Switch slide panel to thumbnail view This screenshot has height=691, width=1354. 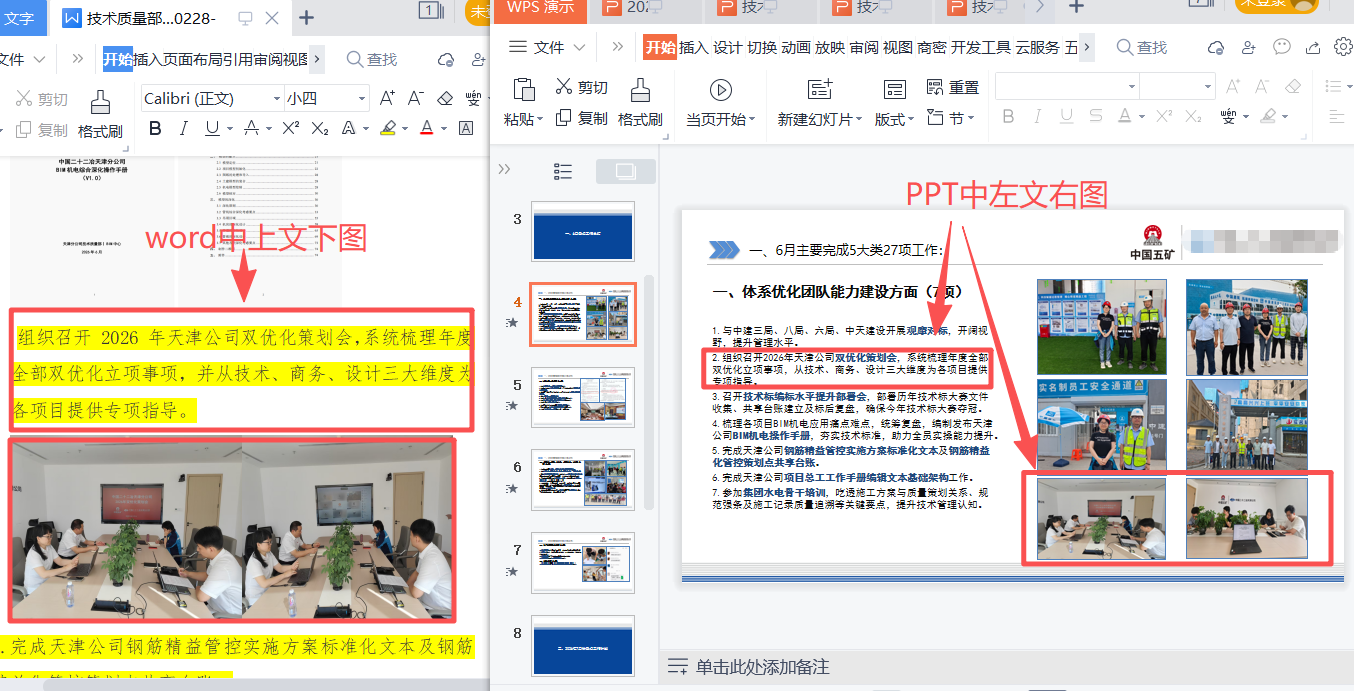626,172
